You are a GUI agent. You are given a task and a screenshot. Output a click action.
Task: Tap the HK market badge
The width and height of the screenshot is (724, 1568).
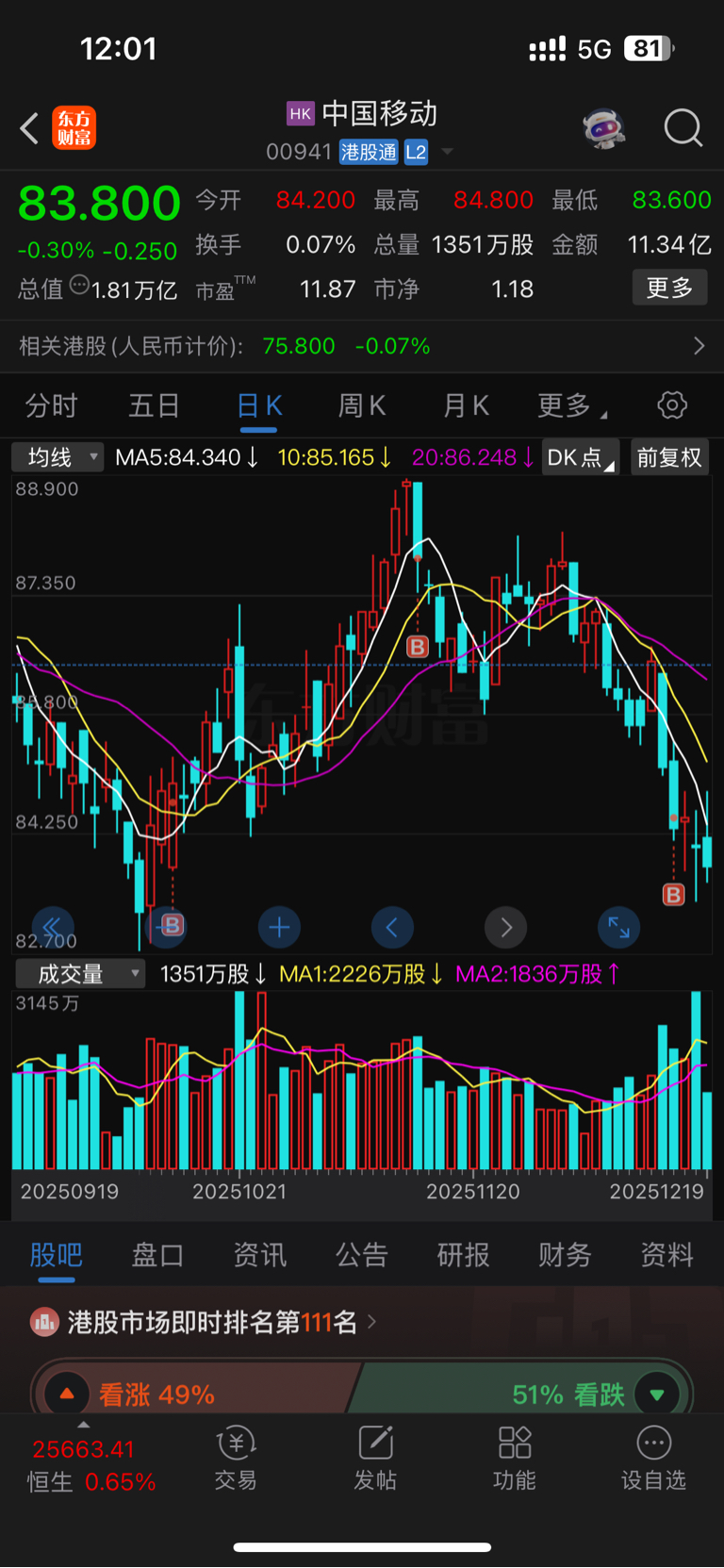[301, 114]
